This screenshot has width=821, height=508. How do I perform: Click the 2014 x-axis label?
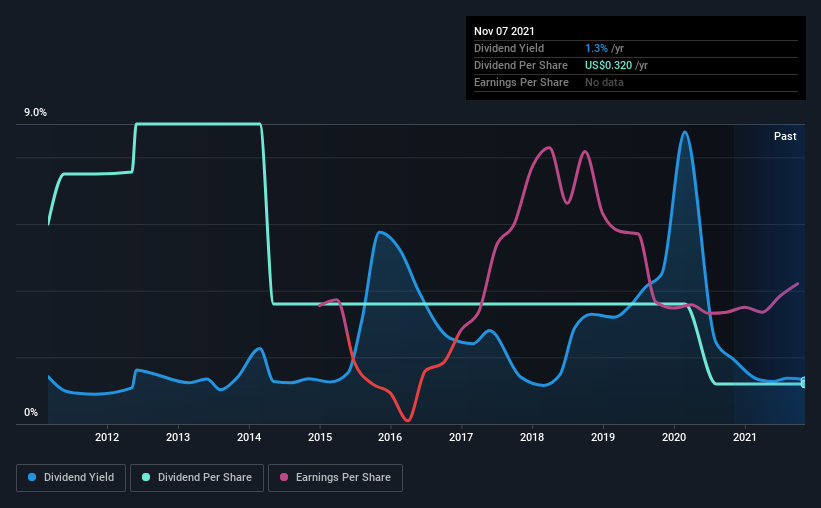[x=249, y=437]
